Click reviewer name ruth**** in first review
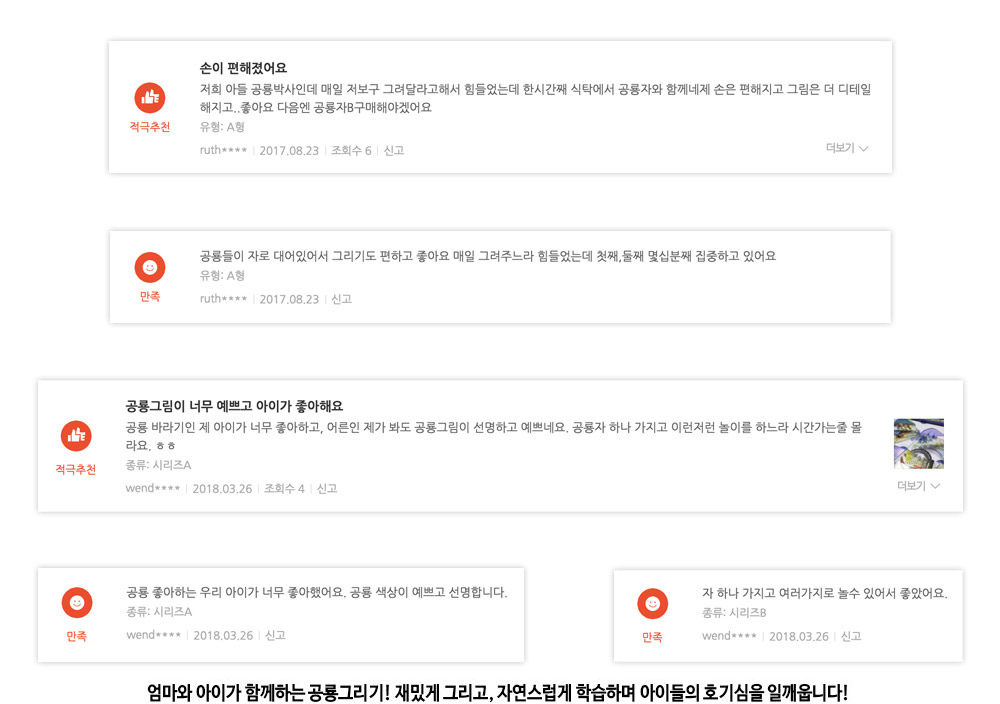This screenshot has height=704, width=1000. pos(223,150)
